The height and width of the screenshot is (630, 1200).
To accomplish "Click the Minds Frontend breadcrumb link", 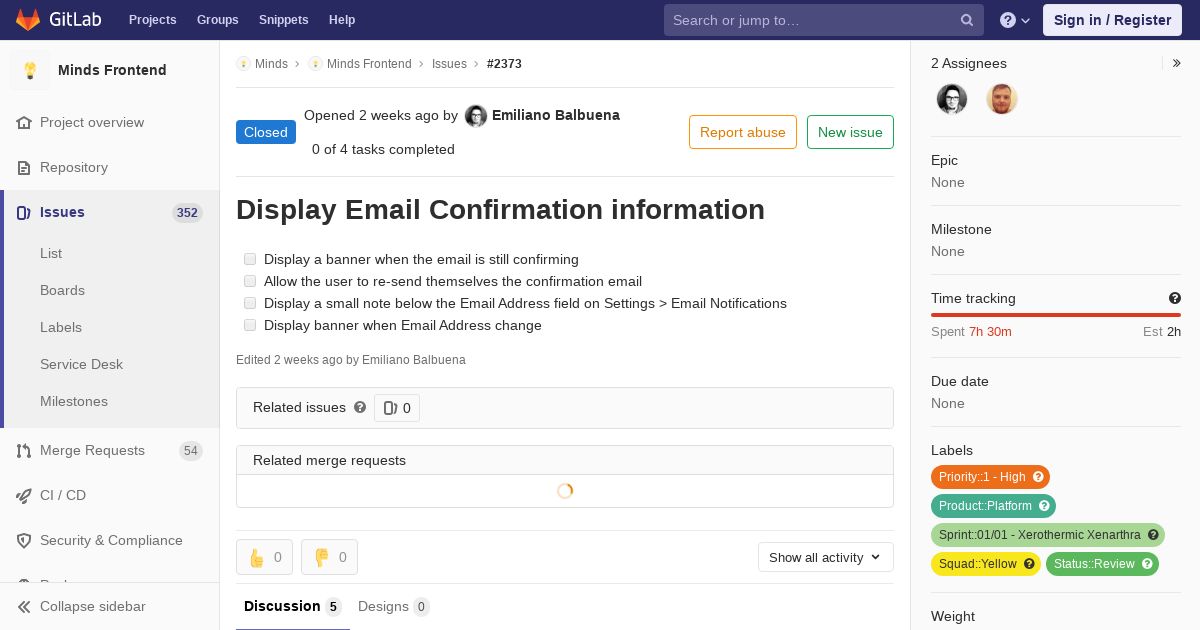I will coord(369,63).
